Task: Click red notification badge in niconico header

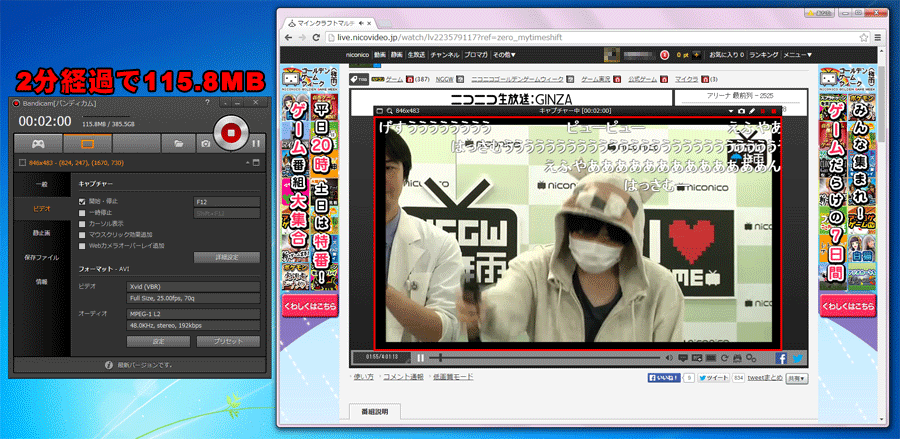Action: point(665,55)
